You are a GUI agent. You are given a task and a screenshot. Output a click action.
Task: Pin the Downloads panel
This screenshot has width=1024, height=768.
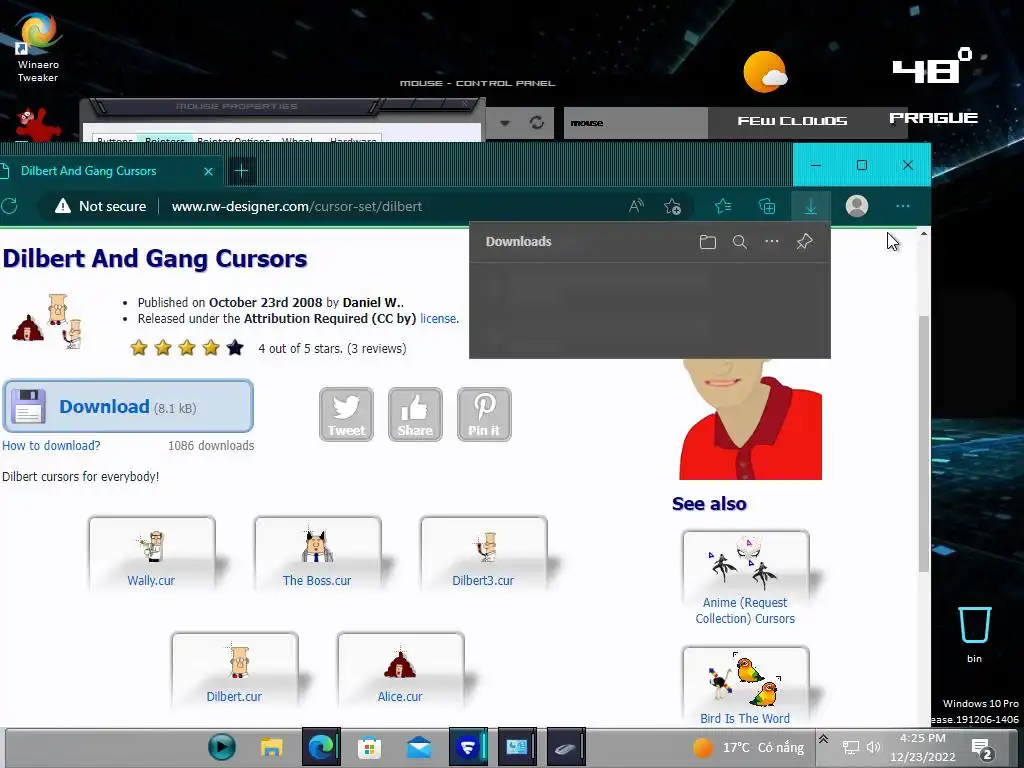(804, 242)
